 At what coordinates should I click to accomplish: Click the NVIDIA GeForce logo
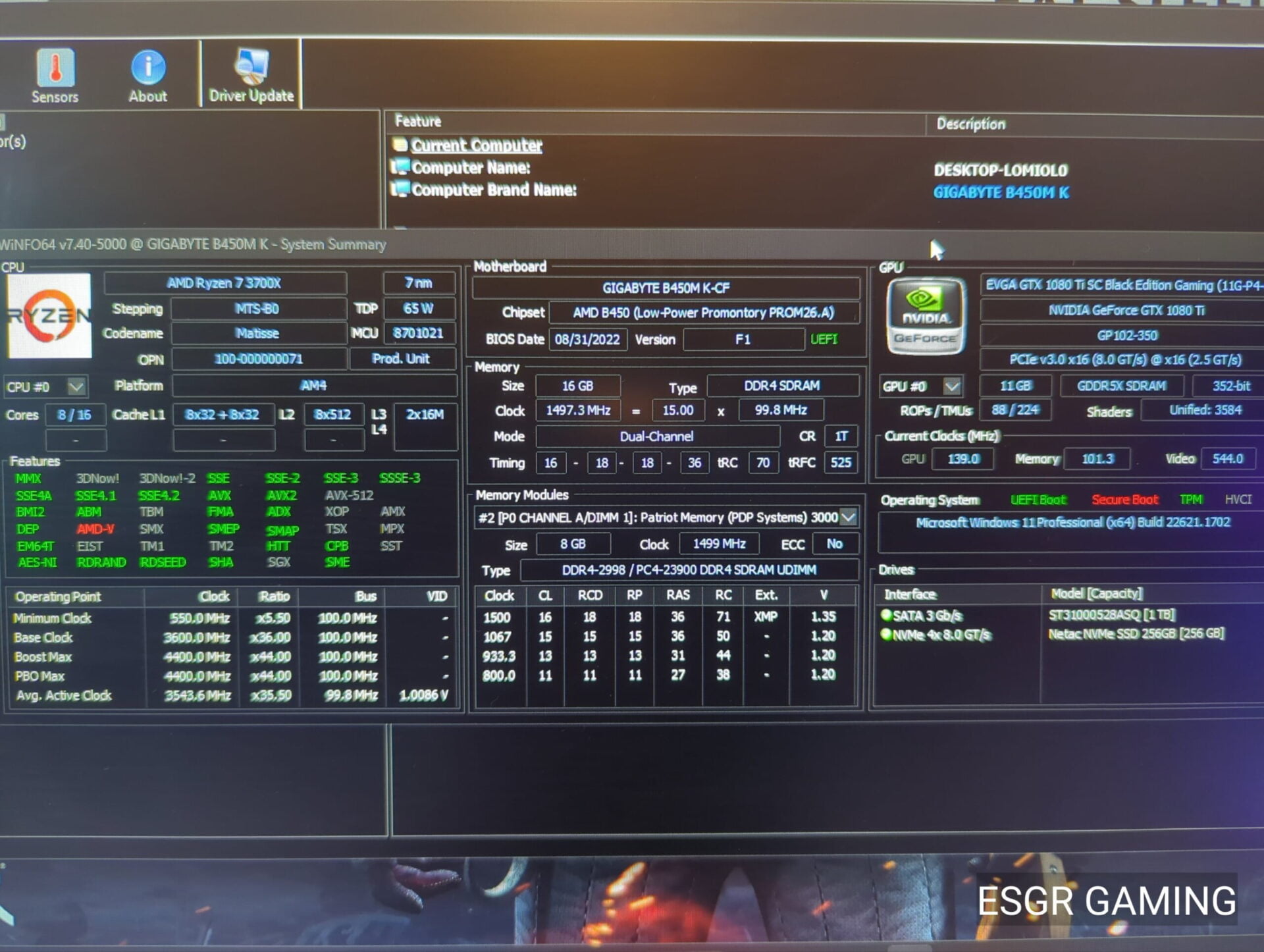(925, 317)
